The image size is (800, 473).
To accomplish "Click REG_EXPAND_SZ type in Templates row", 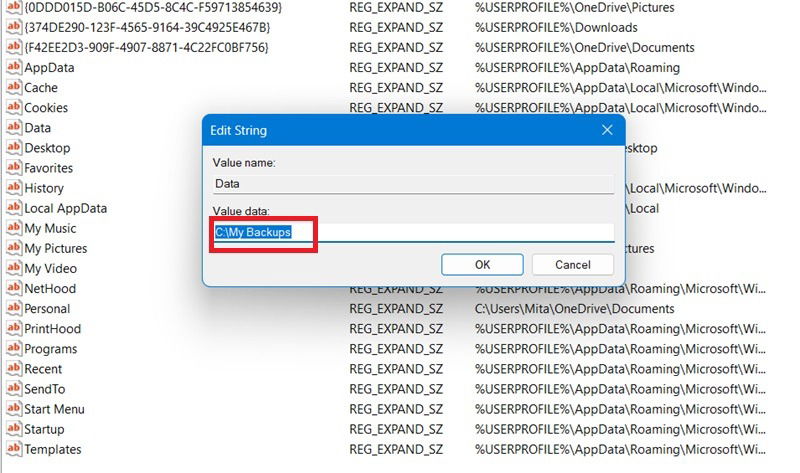I will tap(396, 450).
